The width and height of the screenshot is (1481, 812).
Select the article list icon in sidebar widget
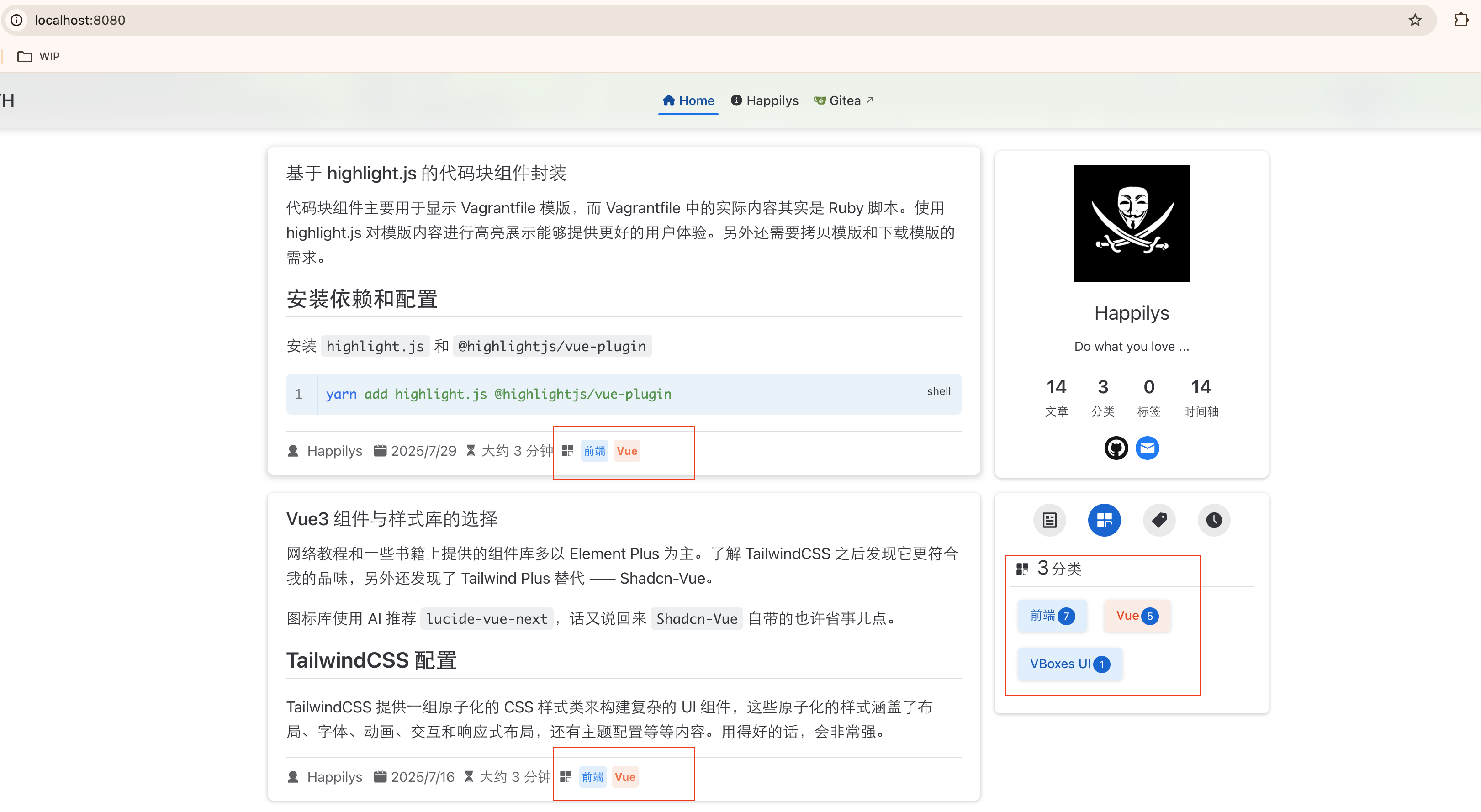(x=1049, y=520)
